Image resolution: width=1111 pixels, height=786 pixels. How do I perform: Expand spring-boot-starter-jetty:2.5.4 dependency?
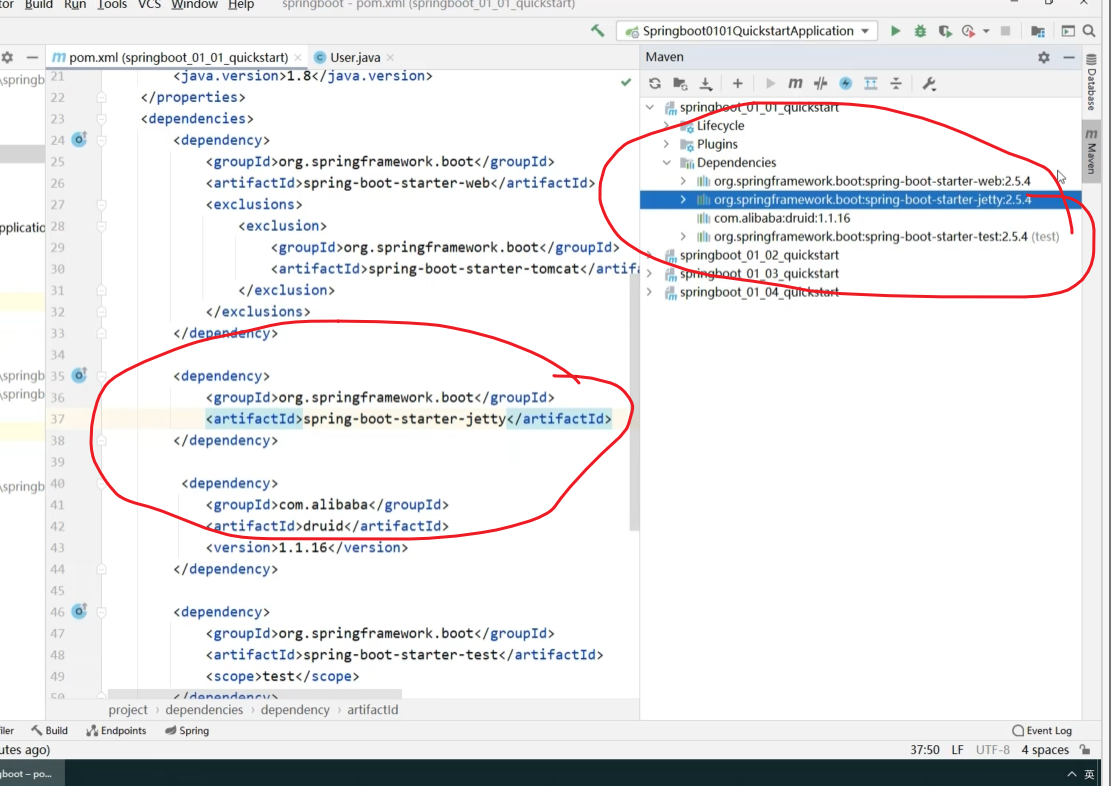click(x=684, y=200)
